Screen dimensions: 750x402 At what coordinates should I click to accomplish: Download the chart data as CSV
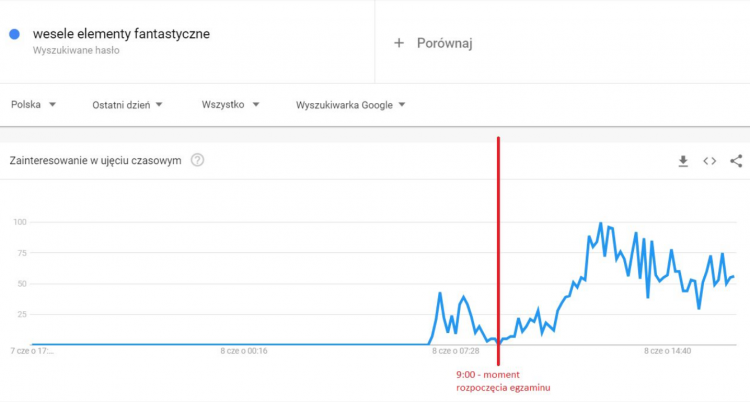683,160
